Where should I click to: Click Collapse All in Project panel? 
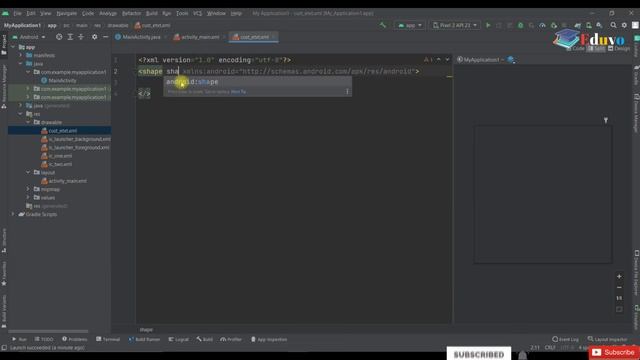pyautogui.click(x=81, y=37)
